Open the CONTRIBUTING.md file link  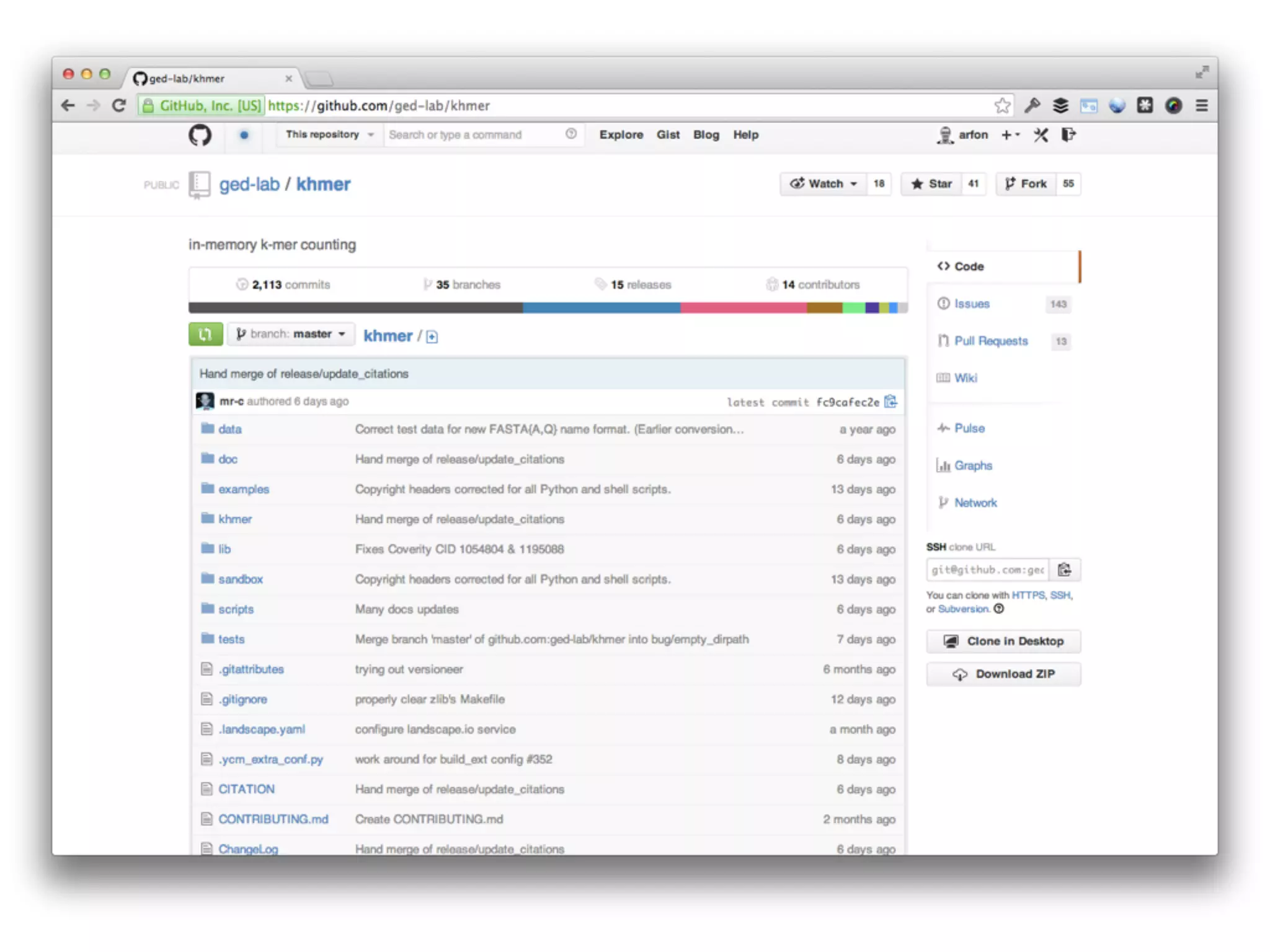273,819
